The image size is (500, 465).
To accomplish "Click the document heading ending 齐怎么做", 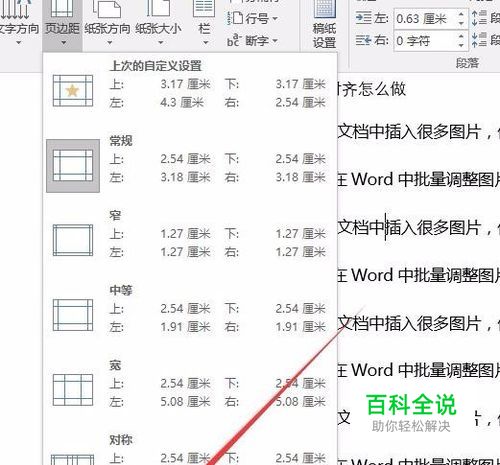I will pos(372,89).
